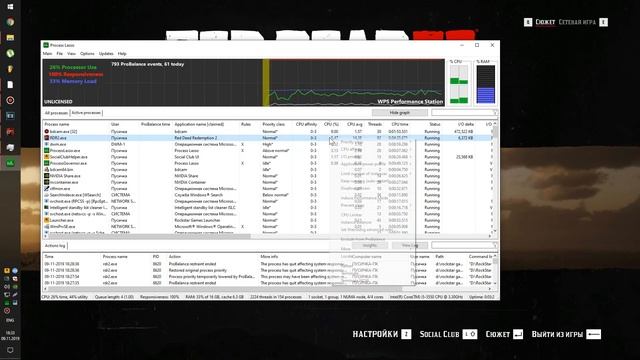Select Сетевая игра tab in the game
Image resolution: width=640 pixels, height=360 pixels.
[x=577, y=22]
